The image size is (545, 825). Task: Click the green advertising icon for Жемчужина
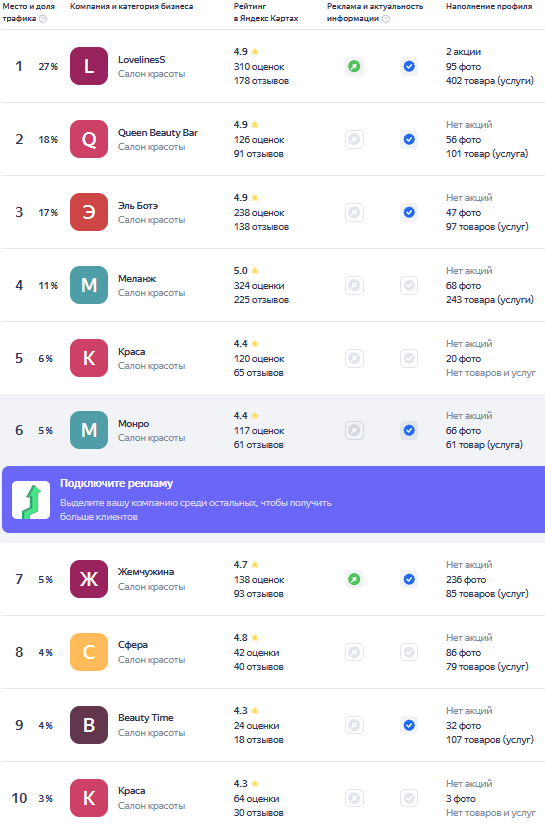pyautogui.click(x=355, y=579)
